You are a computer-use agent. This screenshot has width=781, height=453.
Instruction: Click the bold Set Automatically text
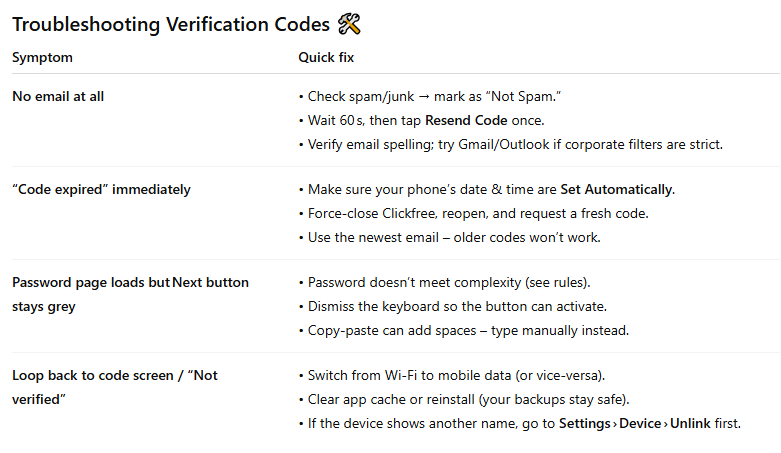point(617,189)
